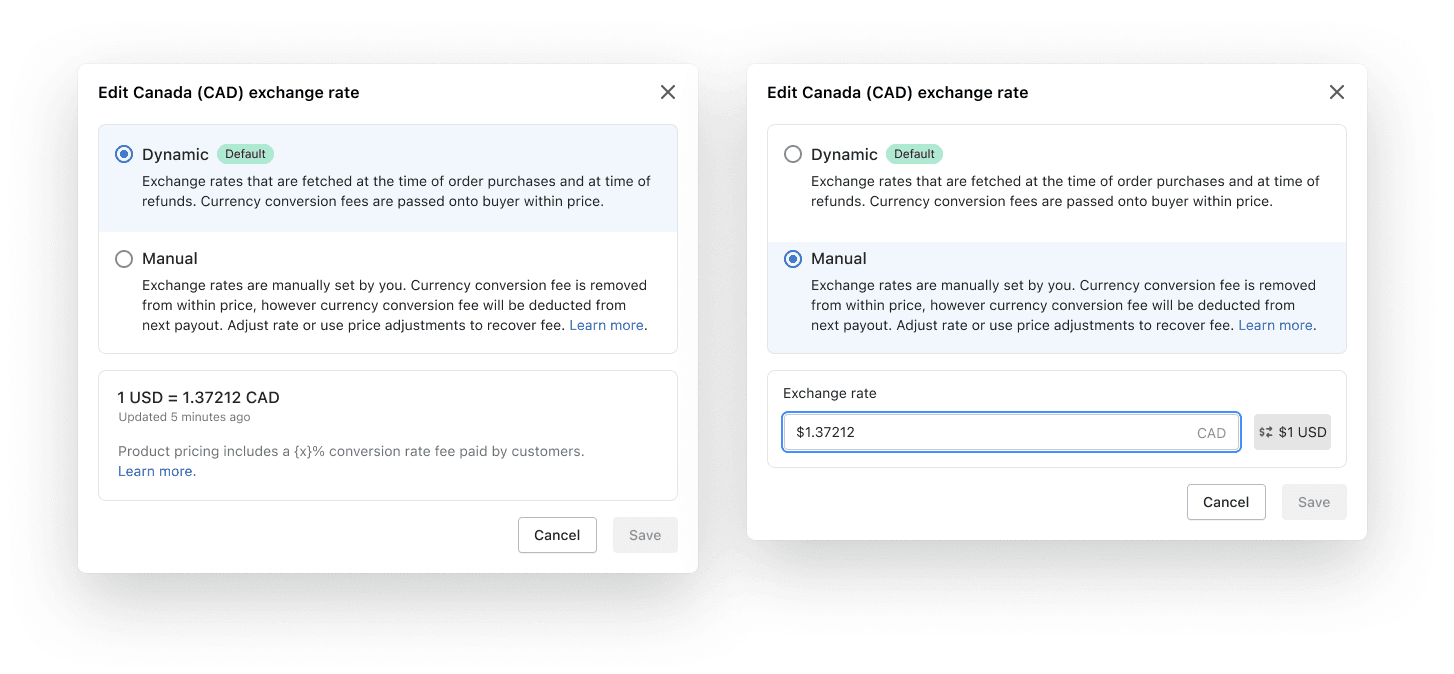1454x674 pixels.
Task: Open the $1 USD base currency selector
Action: point(1292,431)
